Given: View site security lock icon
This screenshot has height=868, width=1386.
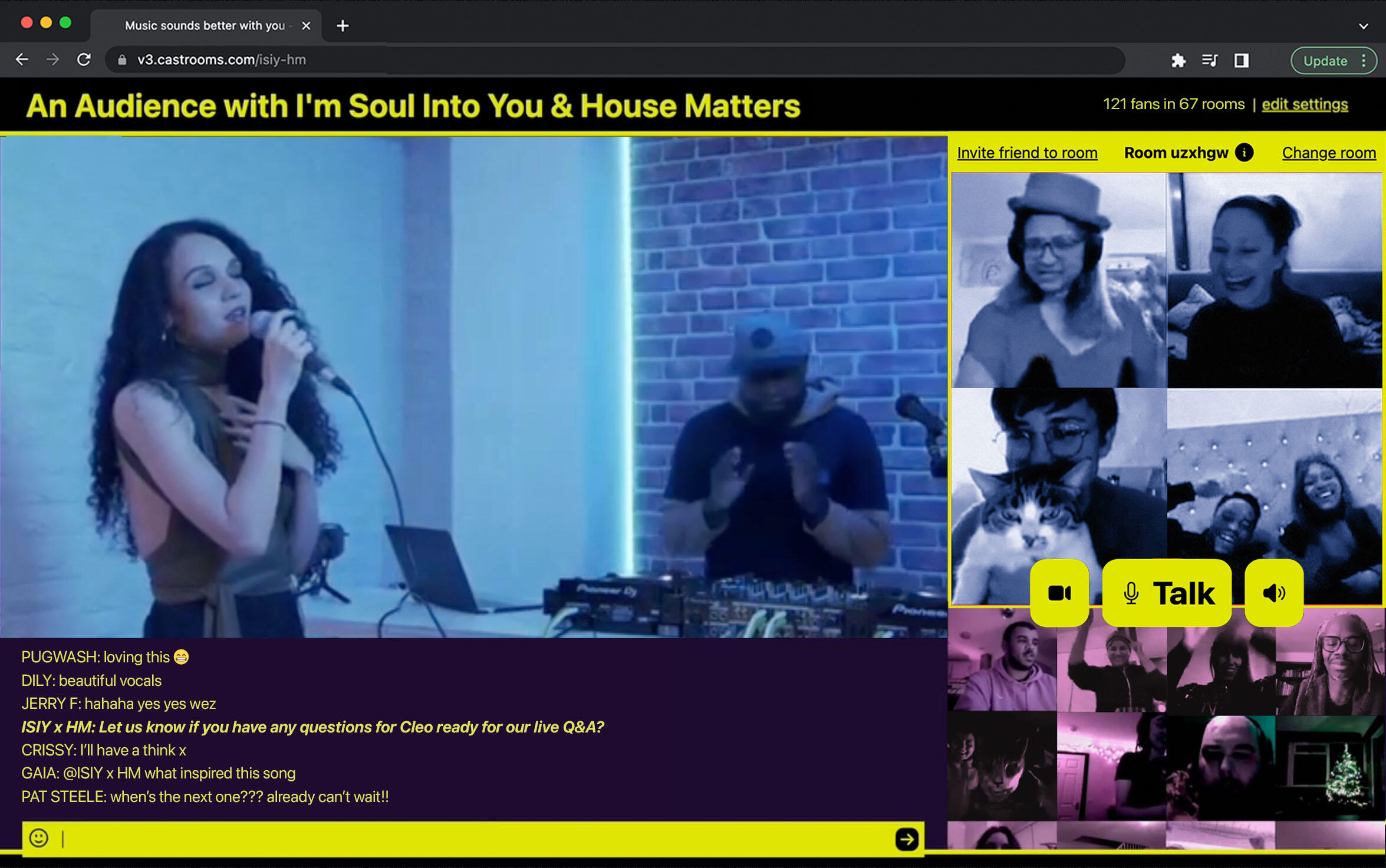Looking at the screenshot, I should pyautogui.click(x=122, y=60).
